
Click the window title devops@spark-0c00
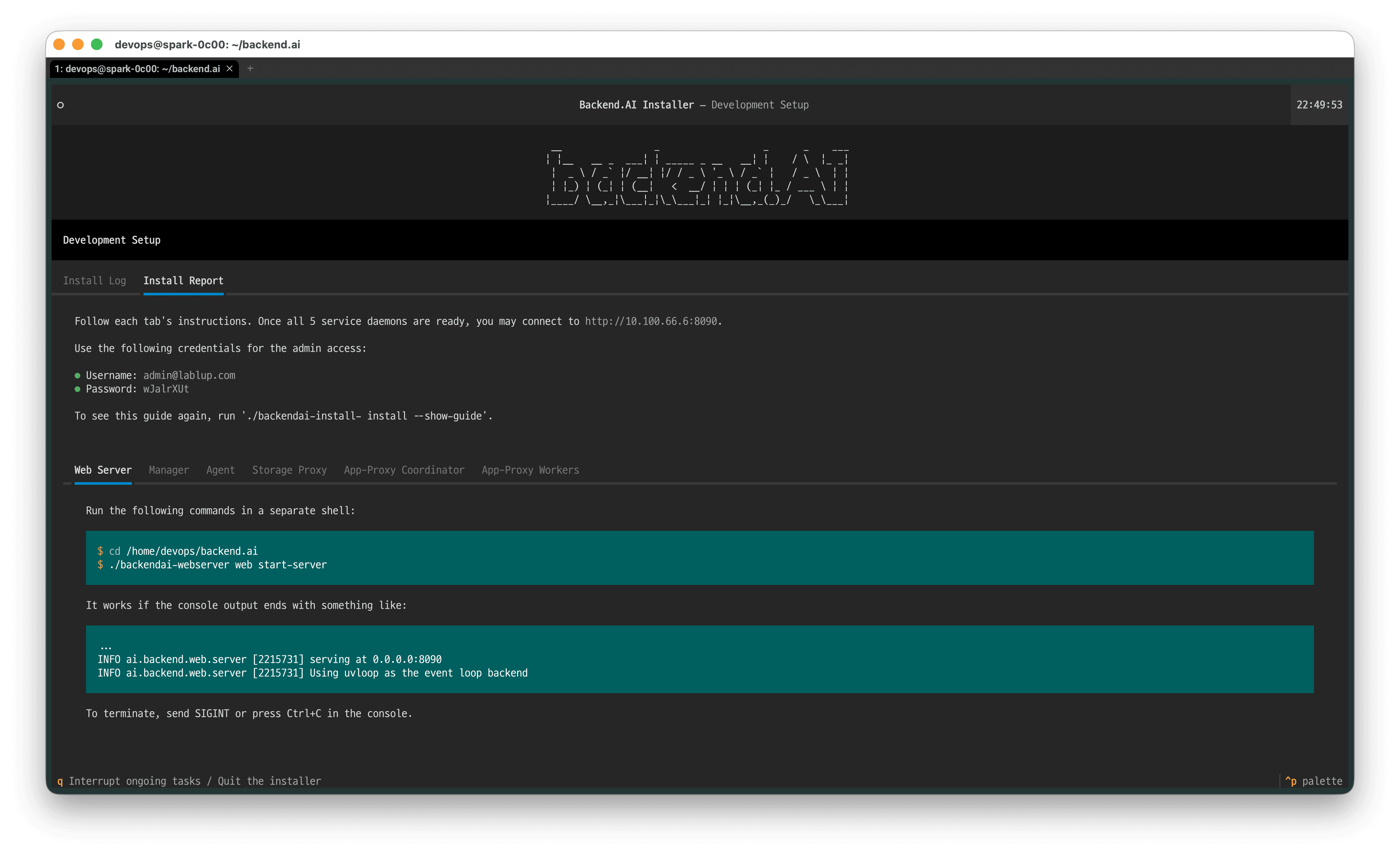[207, 44]
